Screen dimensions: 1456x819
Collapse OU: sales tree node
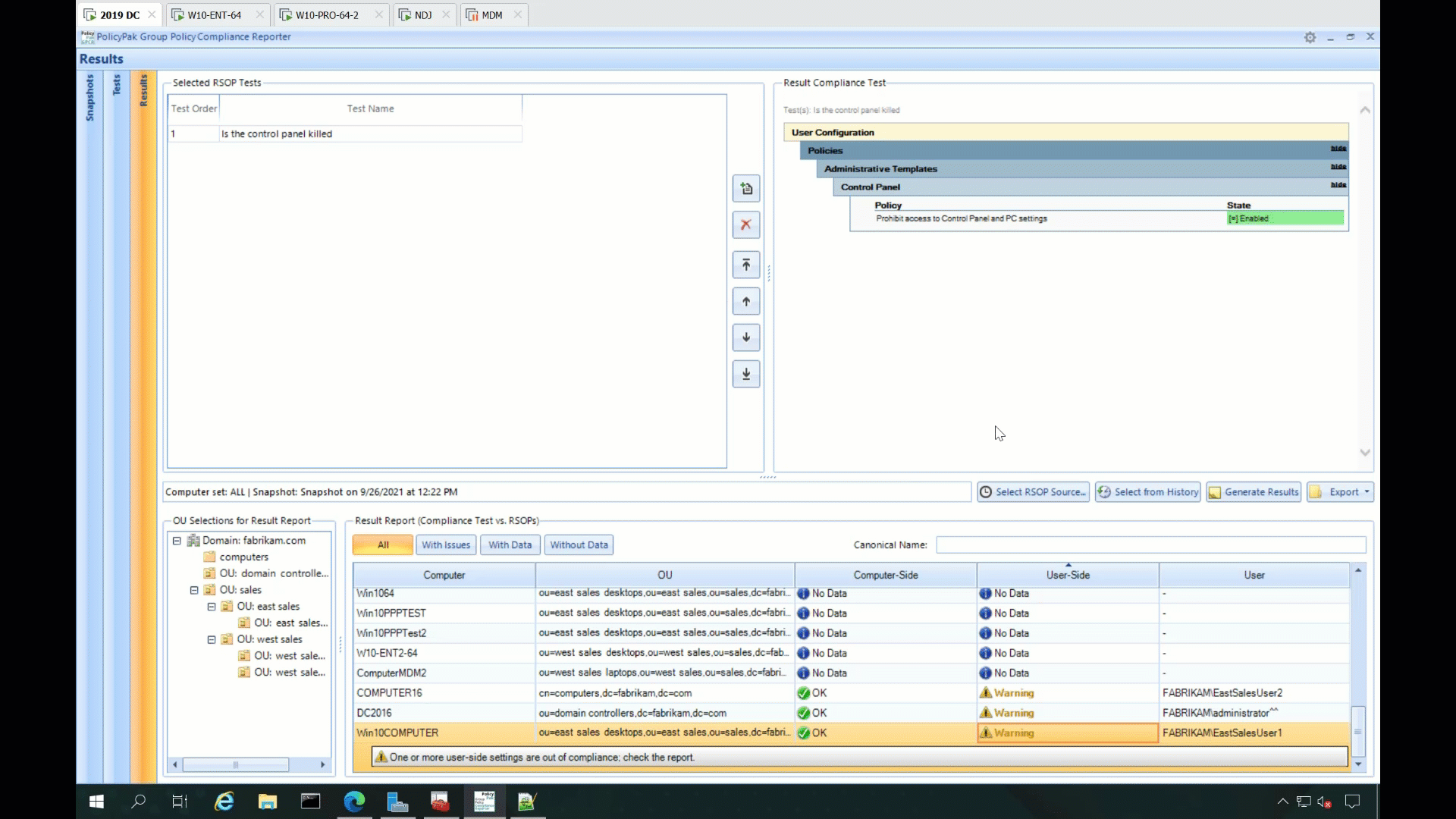point(194,590)
